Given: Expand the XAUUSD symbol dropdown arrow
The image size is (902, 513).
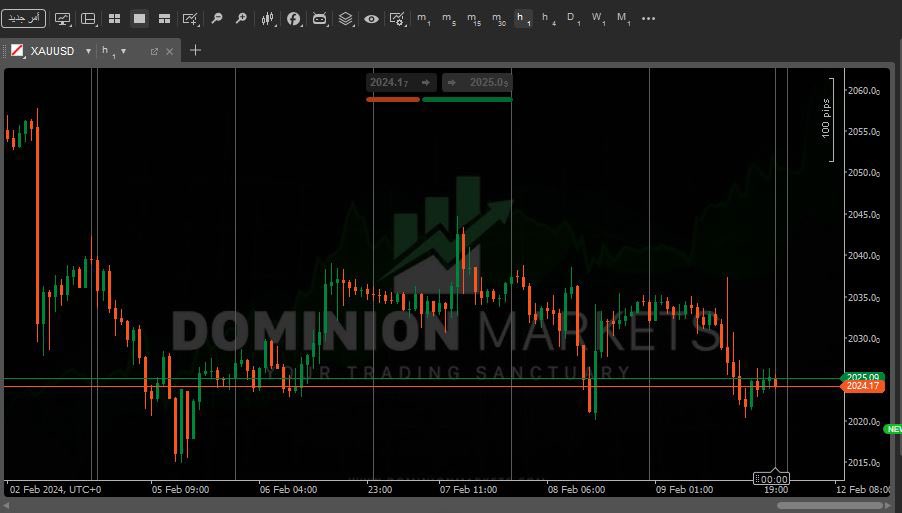Looking at the screenshot, I should pyautogui.click(x=88, y=51).
